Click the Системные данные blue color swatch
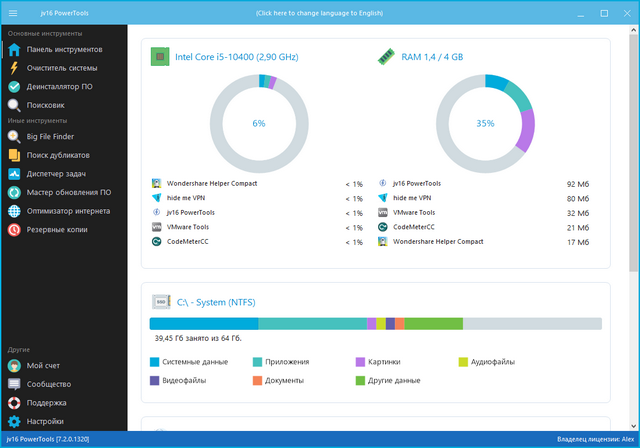Viewport: 640px width, 448px height. point(155,361)
